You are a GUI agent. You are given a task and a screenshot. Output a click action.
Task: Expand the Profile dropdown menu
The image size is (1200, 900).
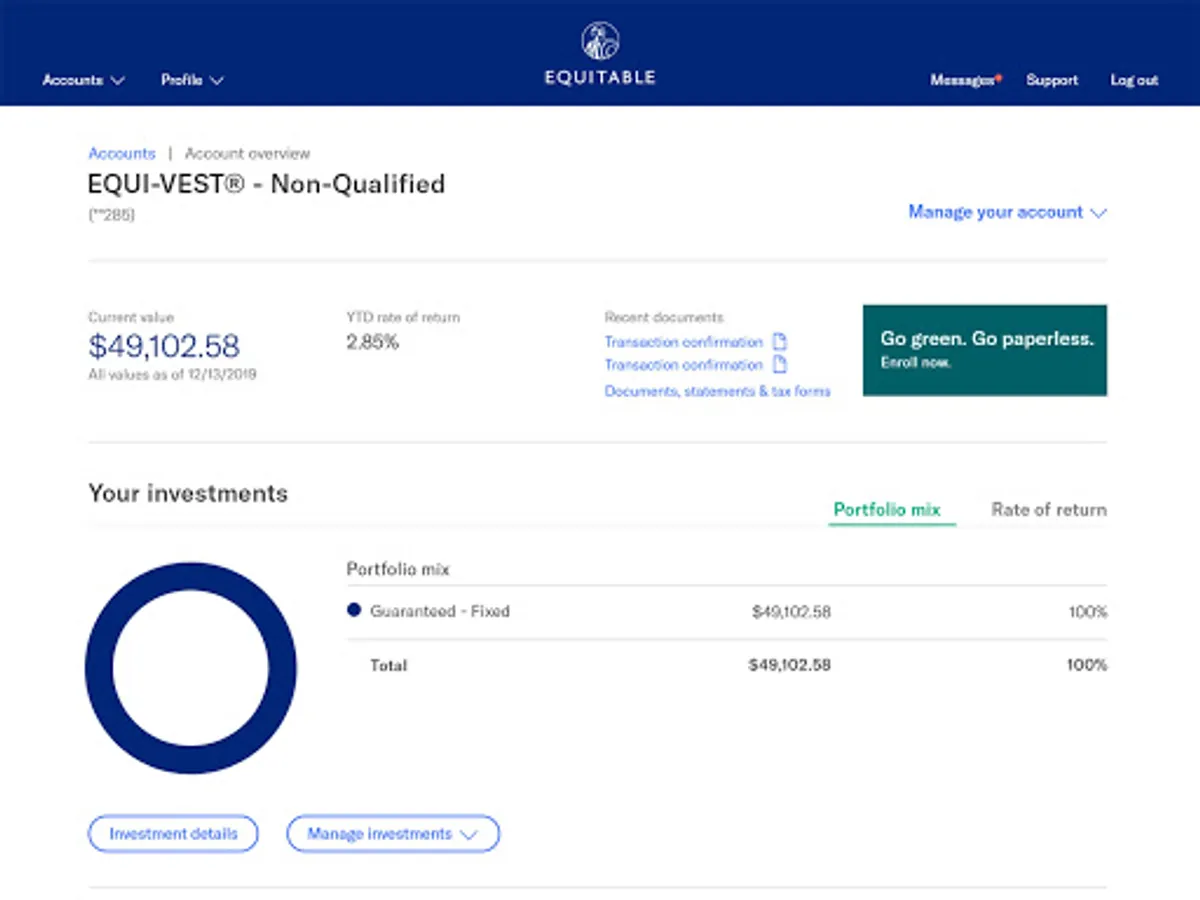point(192,80)
